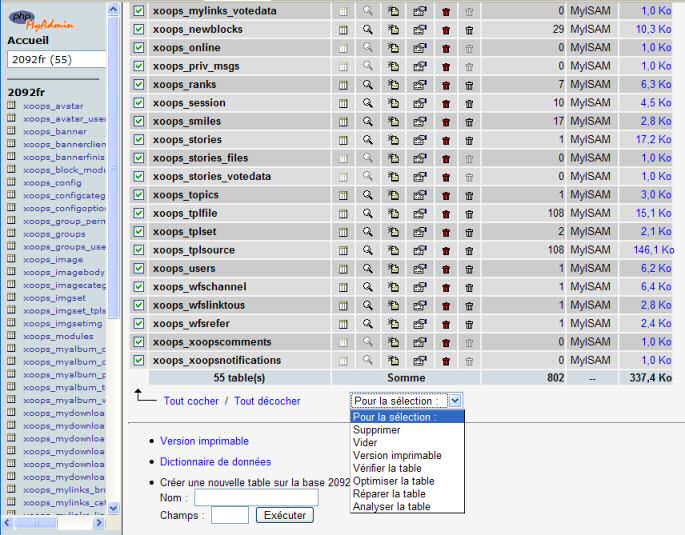Click the 'Tout cocher' link
The image size is (685, 535).
tap(191, 401)
